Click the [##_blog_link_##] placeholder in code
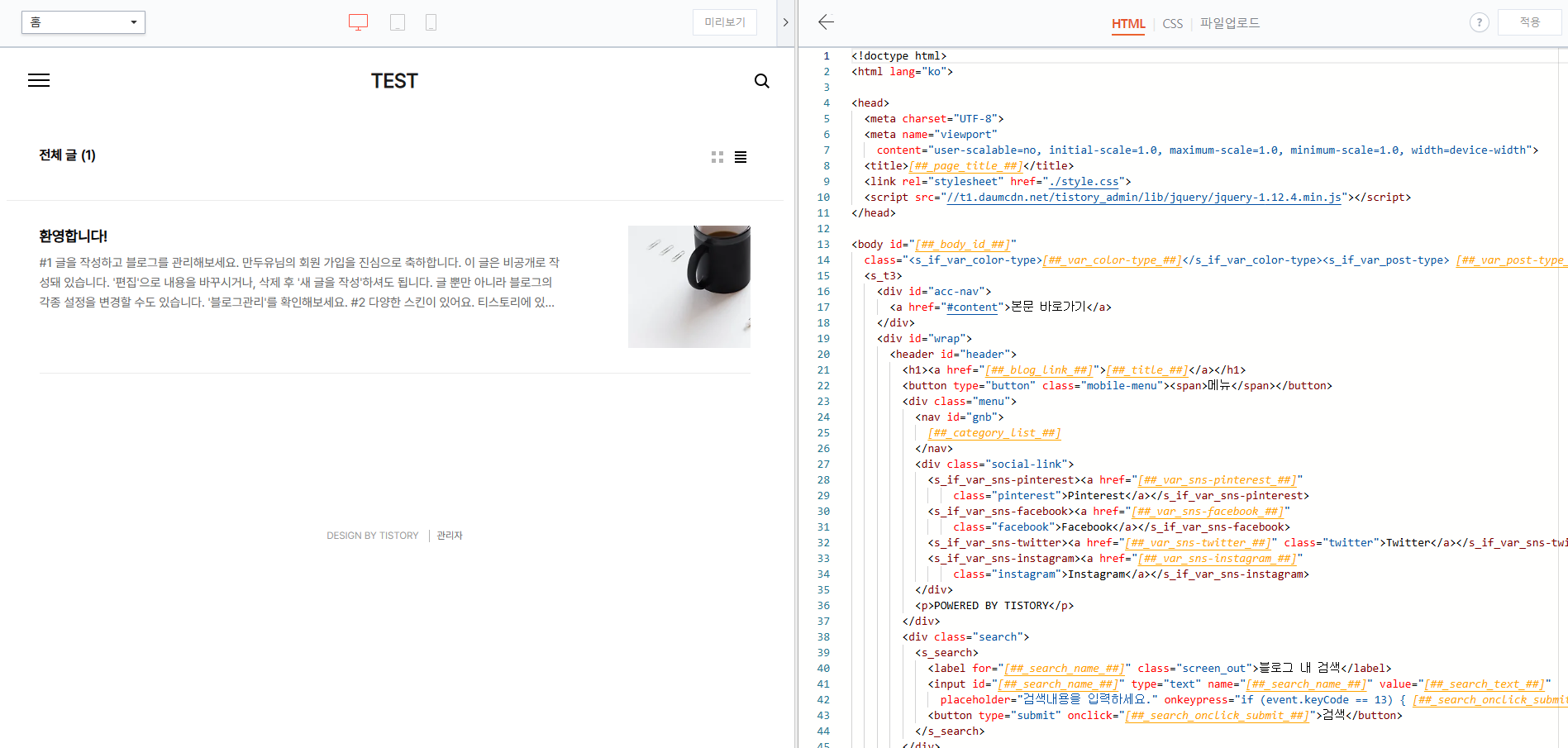This screenshot has width=1568, height=748. [x=1039, y=370]
